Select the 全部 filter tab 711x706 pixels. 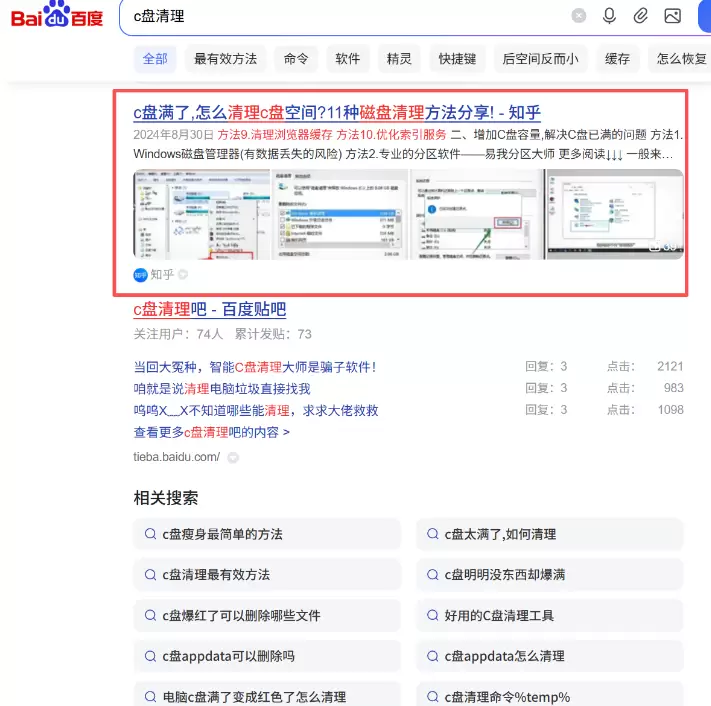pos(155,59)
